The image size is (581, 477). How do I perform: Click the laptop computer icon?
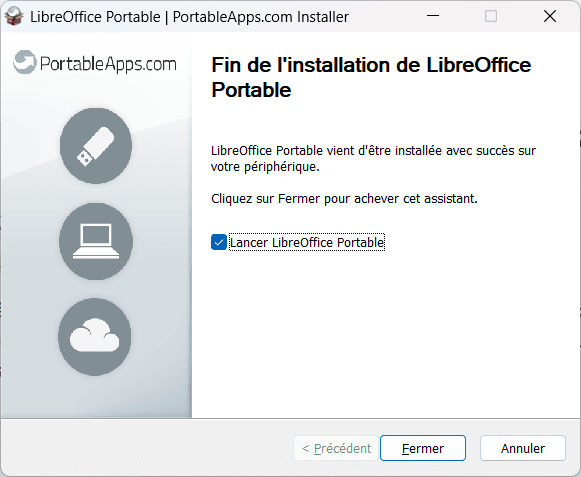pos(96,241)
